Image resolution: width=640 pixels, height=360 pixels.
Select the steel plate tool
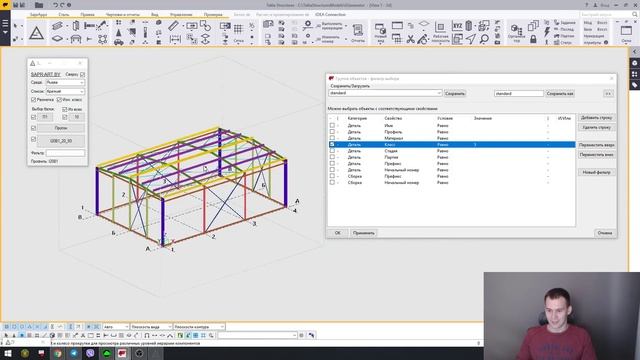[x=57, y=38]
